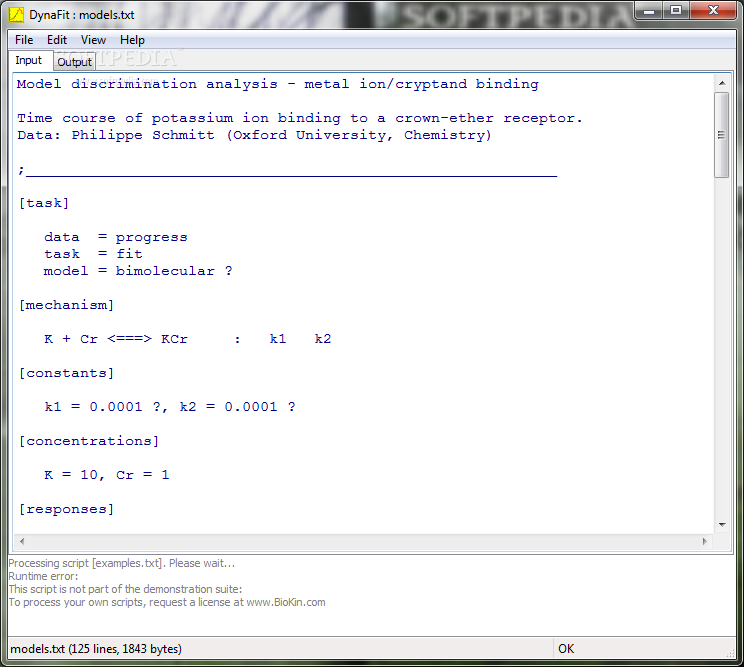744x667 pixels.
Task: Open the Help menu
Action: [132, 40]
